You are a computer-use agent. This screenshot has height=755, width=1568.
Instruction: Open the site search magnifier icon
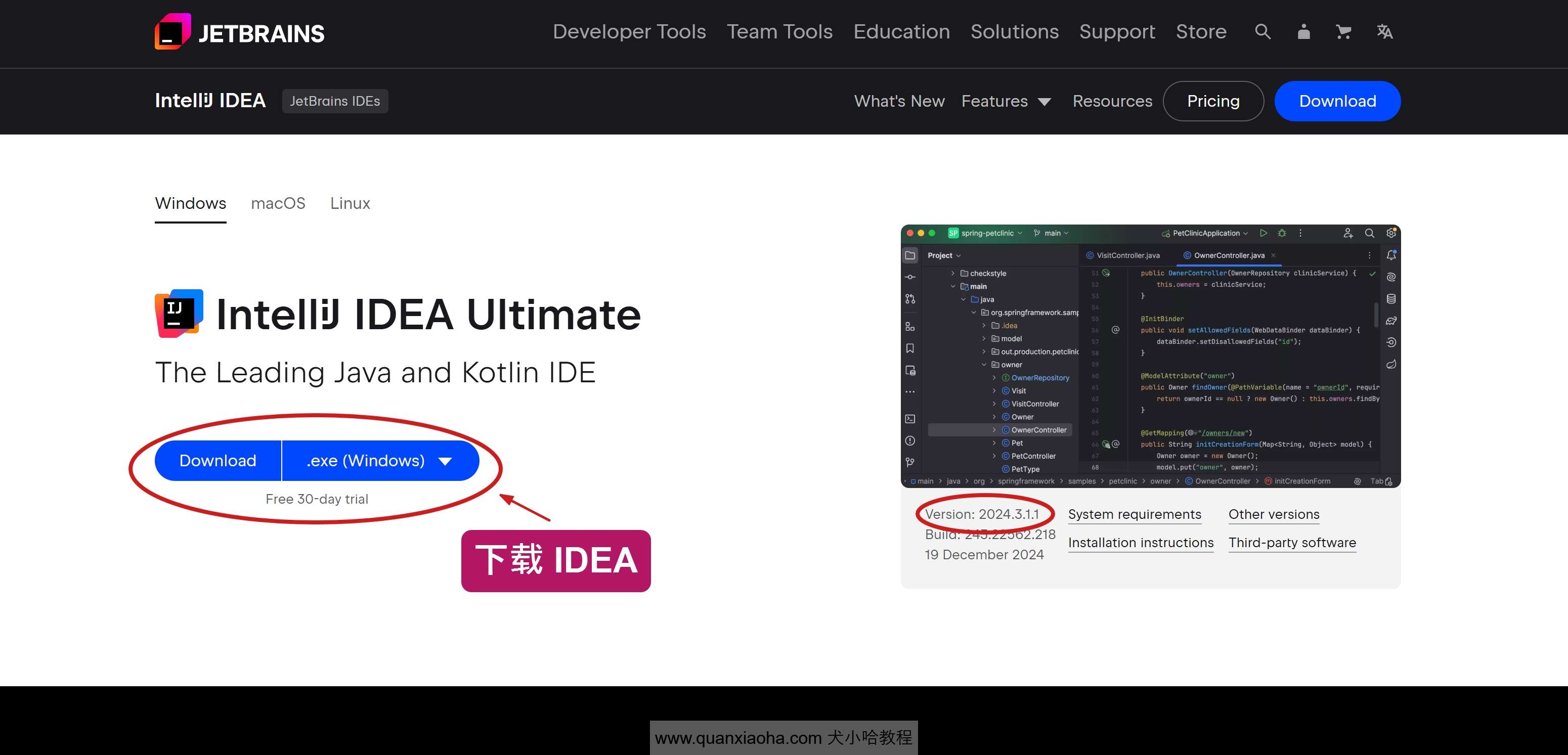pyautogui.click(x=1262, y=32)
